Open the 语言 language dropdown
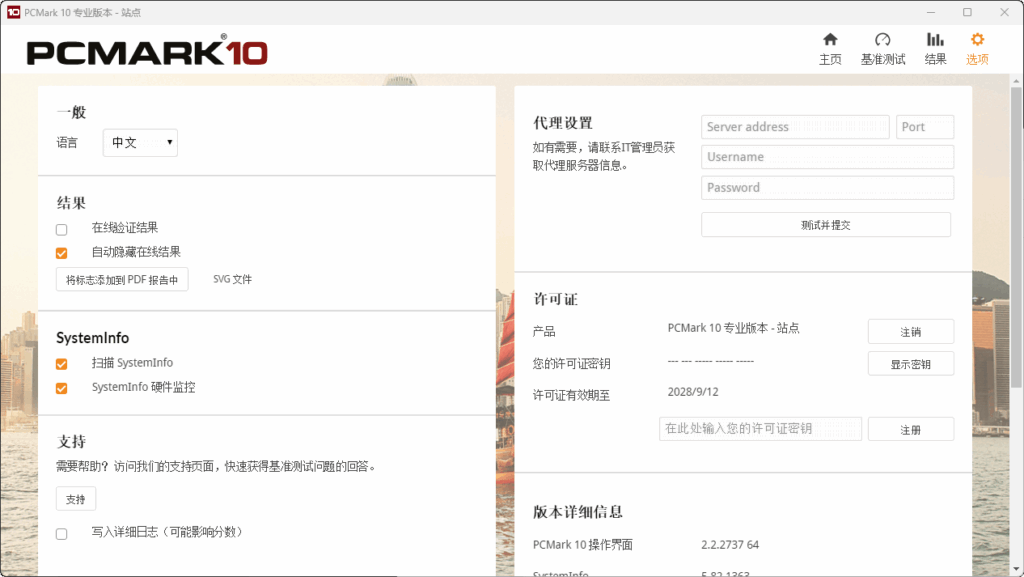 coord(139,143)
